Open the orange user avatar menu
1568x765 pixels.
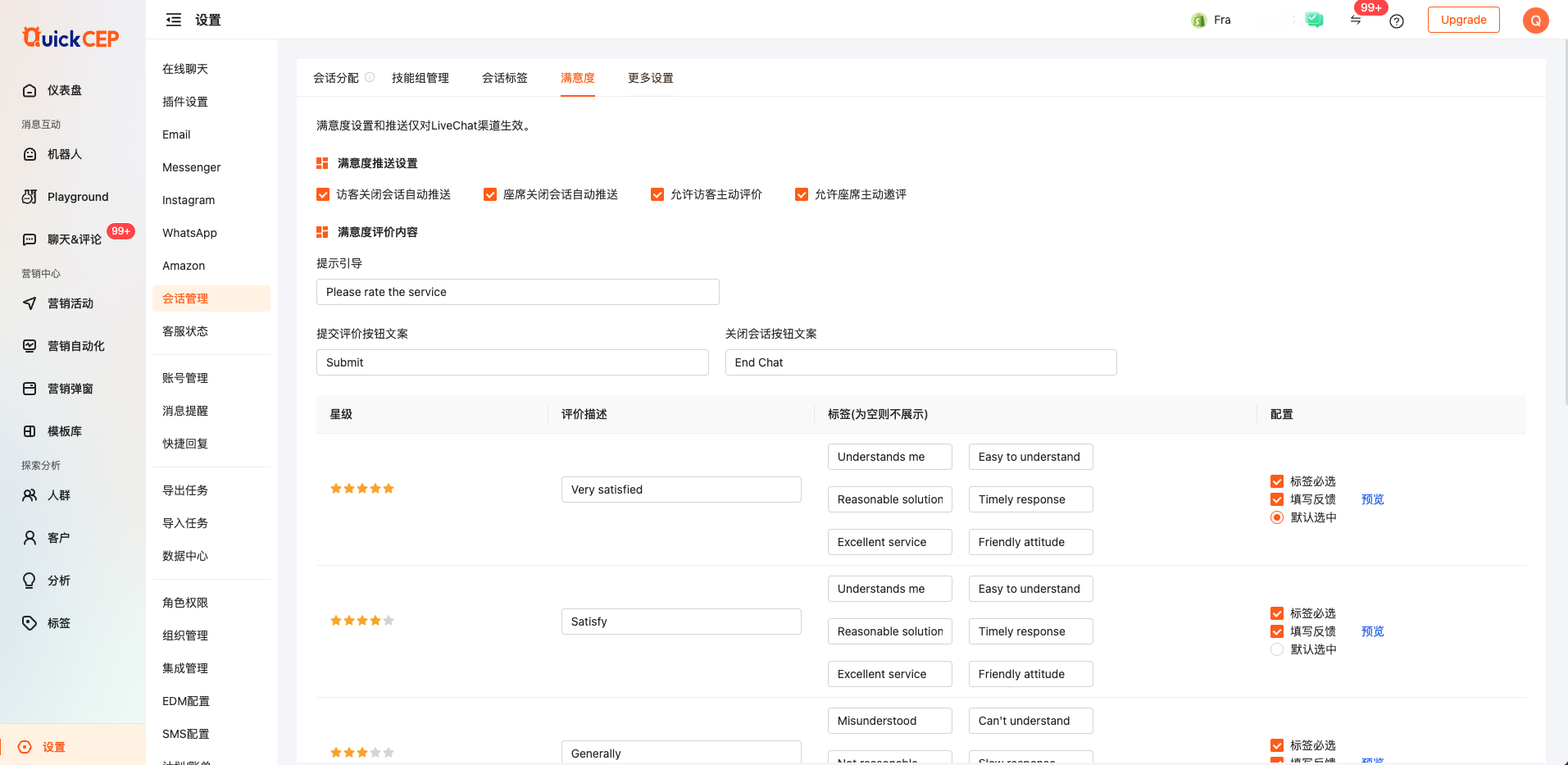[1535, 20]
